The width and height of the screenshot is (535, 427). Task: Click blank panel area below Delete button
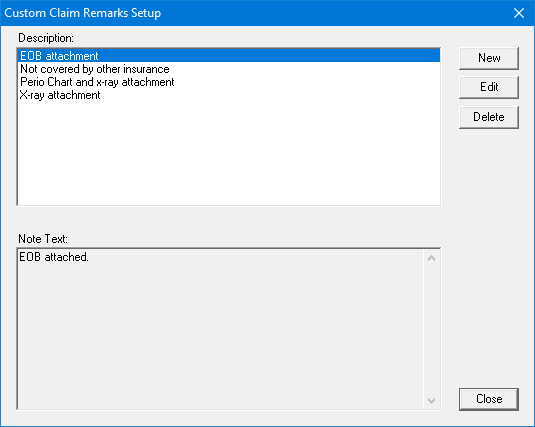click(489, 256)
